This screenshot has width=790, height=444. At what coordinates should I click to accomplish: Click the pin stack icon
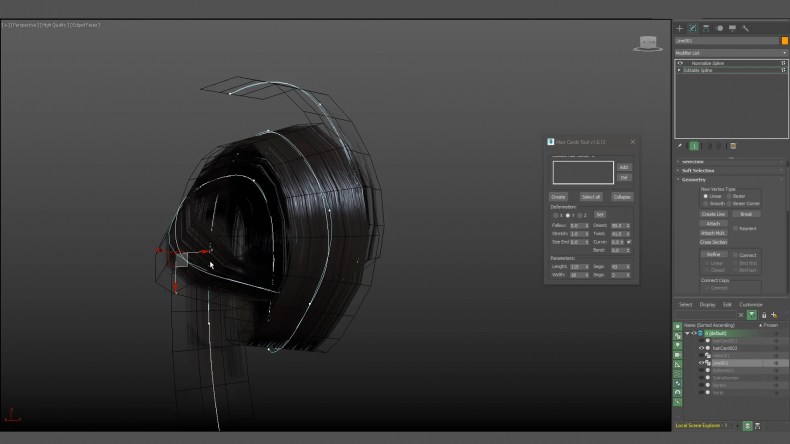[680, 146]
